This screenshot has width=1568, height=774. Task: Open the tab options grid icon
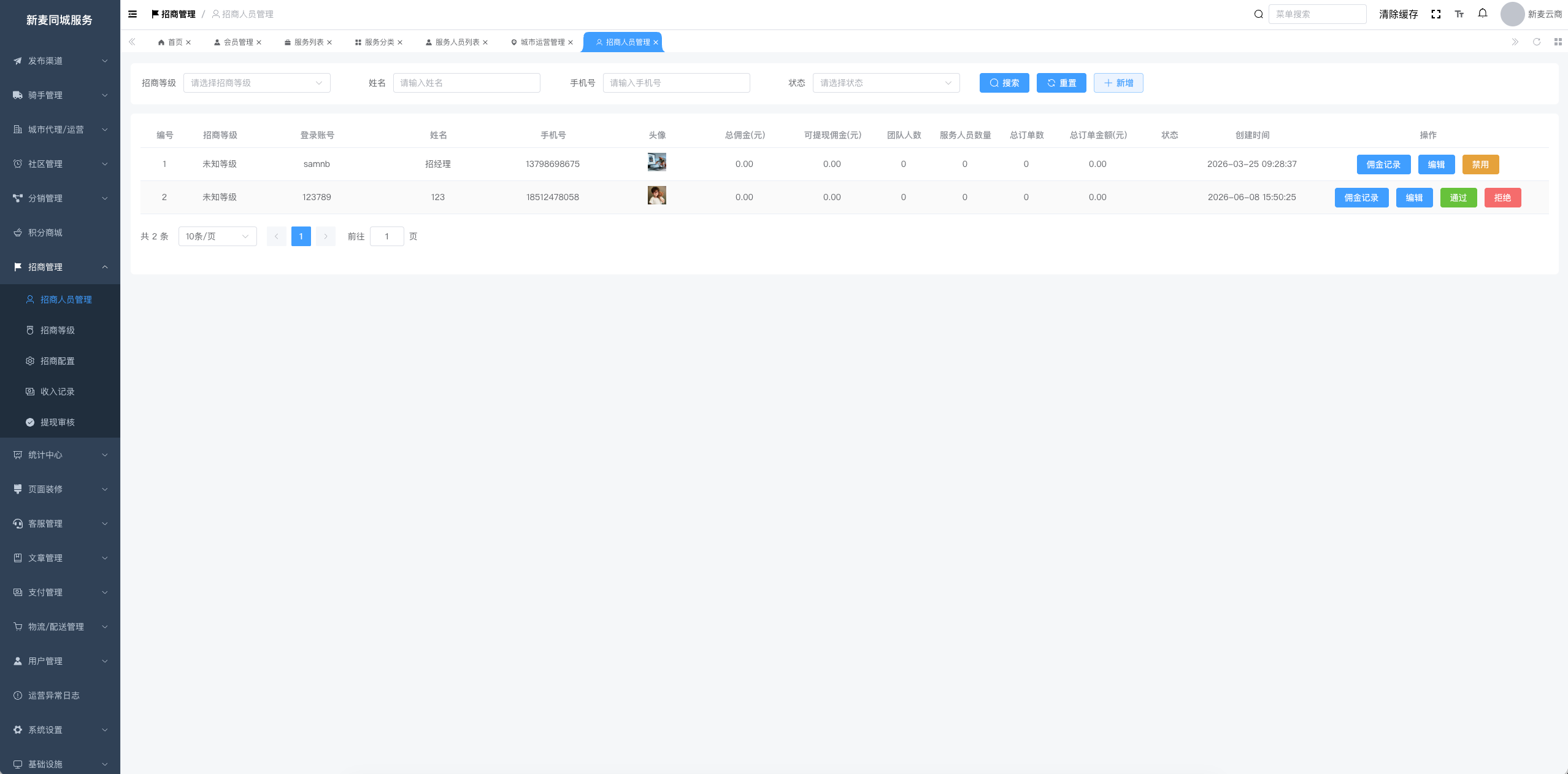[x=1558, y=42]
